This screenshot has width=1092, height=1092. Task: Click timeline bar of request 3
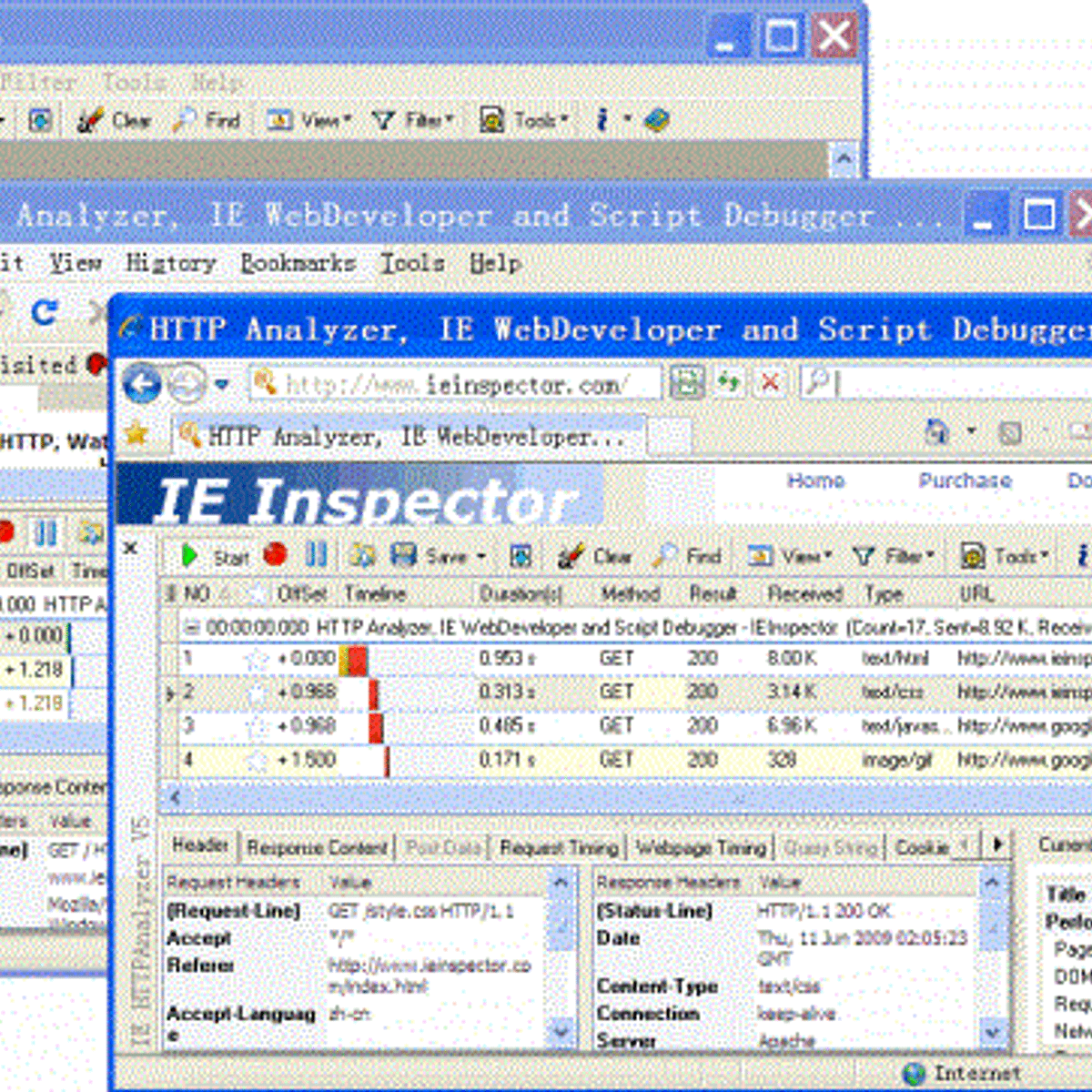point(376,726)
